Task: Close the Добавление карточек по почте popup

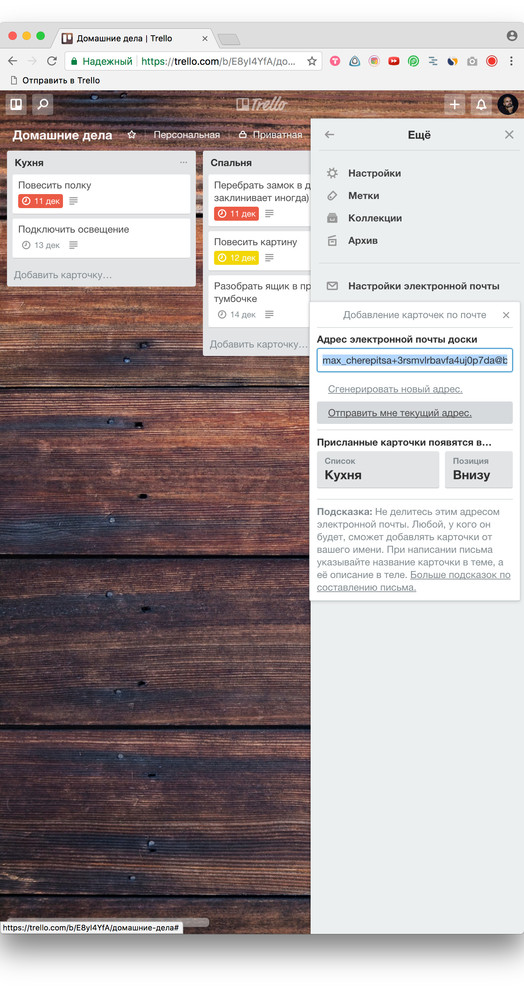Action: point(506,314)
